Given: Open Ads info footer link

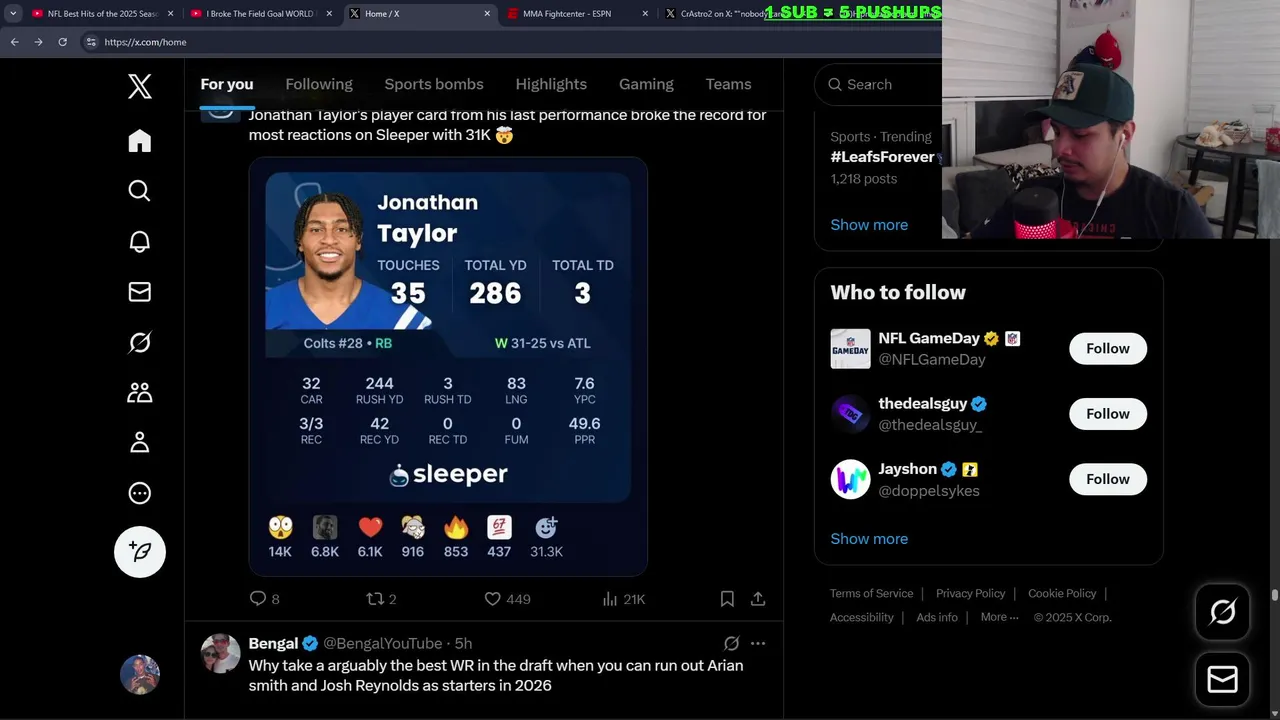Looking at the screenshot, I should (937, 617).
